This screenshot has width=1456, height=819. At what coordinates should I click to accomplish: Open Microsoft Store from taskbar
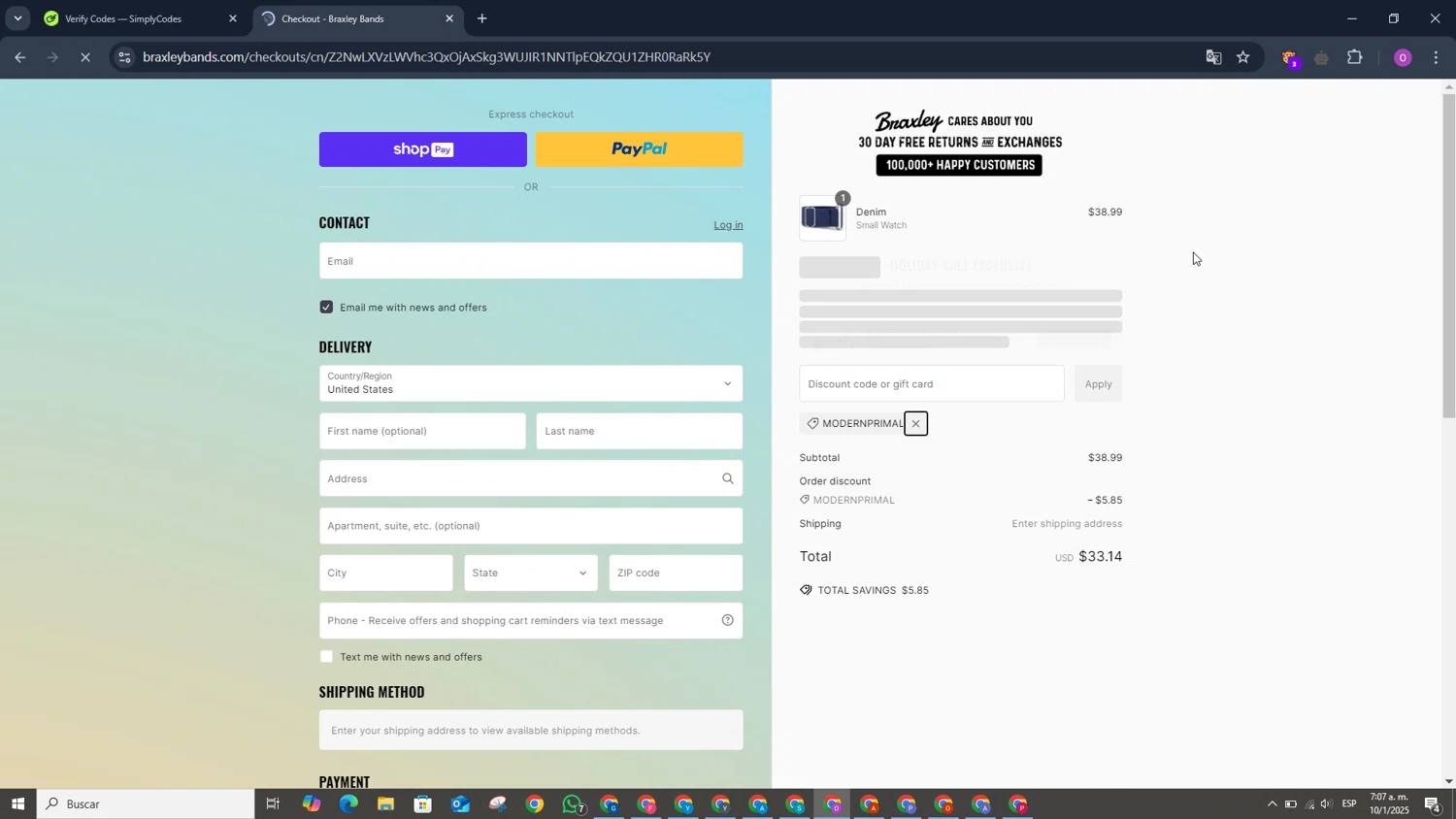click(422, 804)
